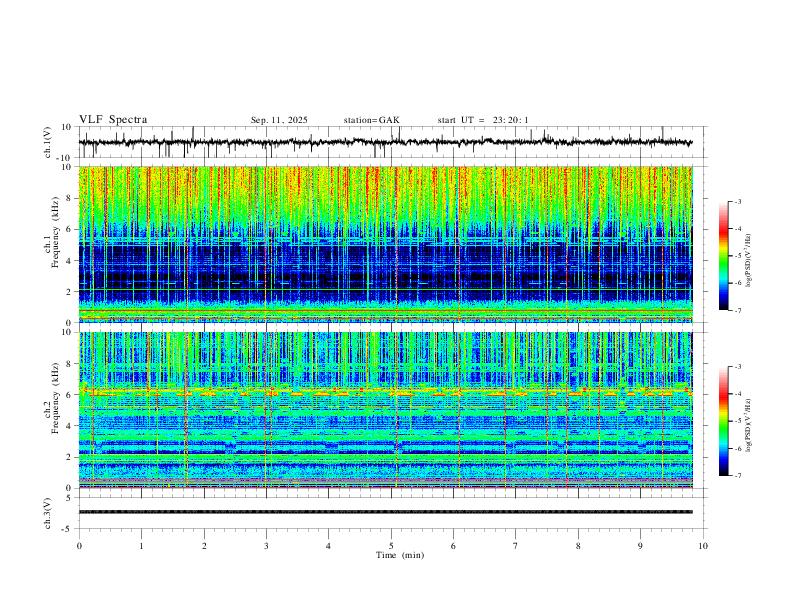Click the ch.1 spectrogram color bar
The image size is (792, 612).
click(x=723, y=256)
